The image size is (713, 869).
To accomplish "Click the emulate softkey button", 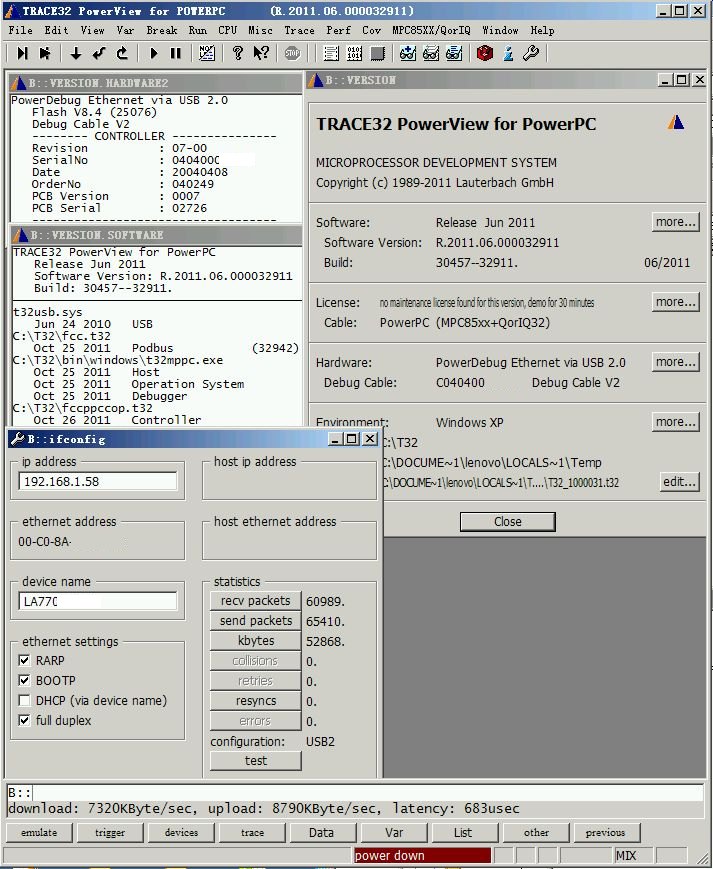I will 39,832.
